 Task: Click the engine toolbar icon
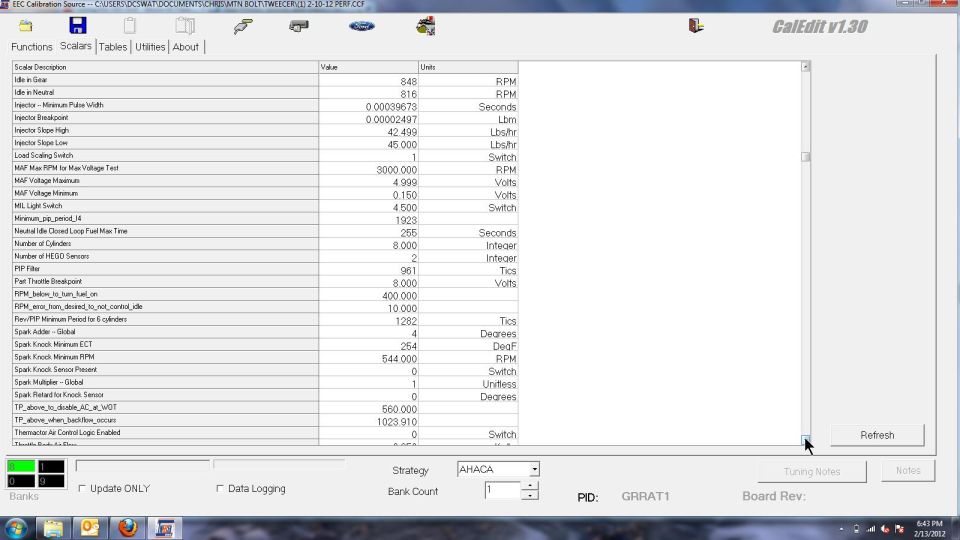tap(426, 26)
